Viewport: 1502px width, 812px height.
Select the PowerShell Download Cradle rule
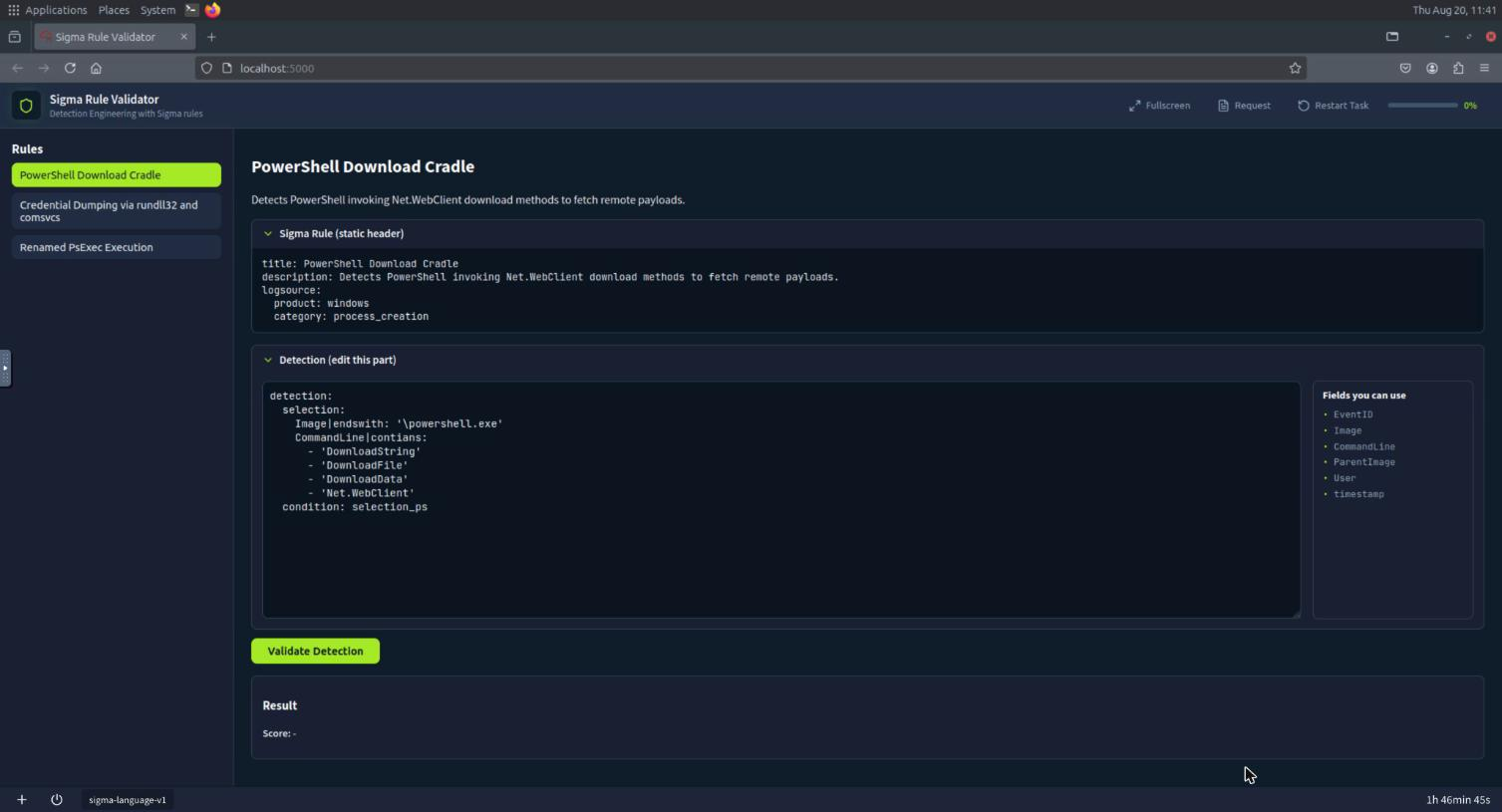[x=117, y=174]
